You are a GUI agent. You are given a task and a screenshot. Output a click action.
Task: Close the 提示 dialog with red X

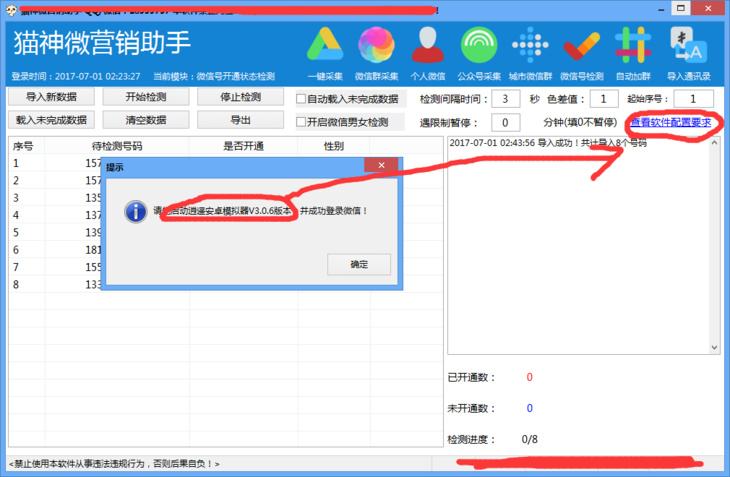pyautogui.click(x=381, y=165)
